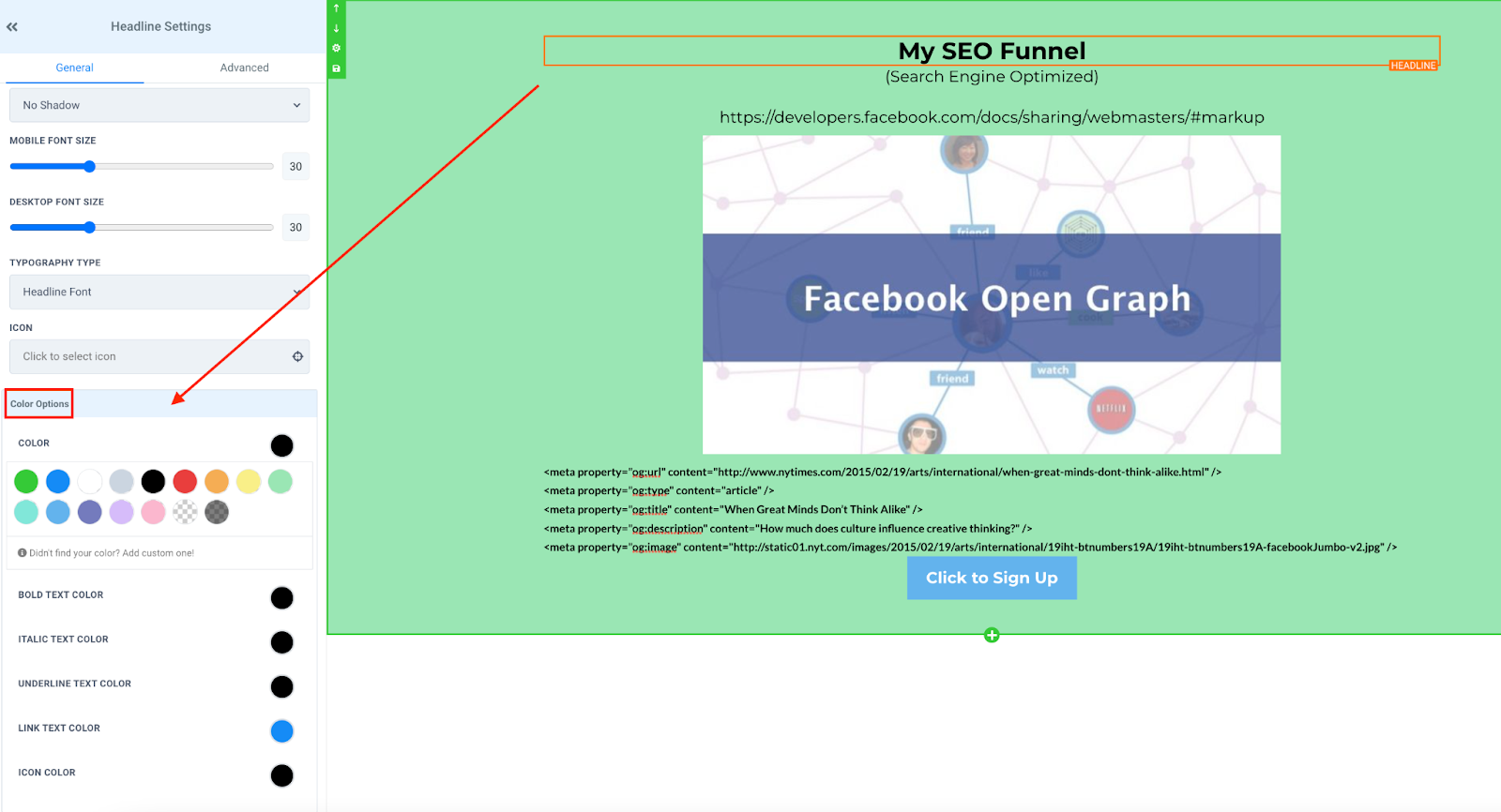The height and width of the screenshot is (812, 1501).
Task: Switch to the General tab
Action: click(74, 68)
